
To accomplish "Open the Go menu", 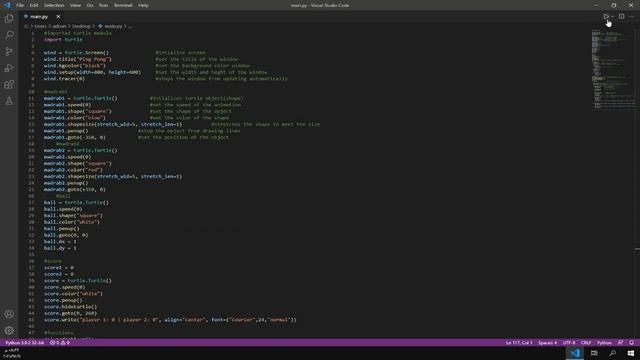I will point(90,5).
